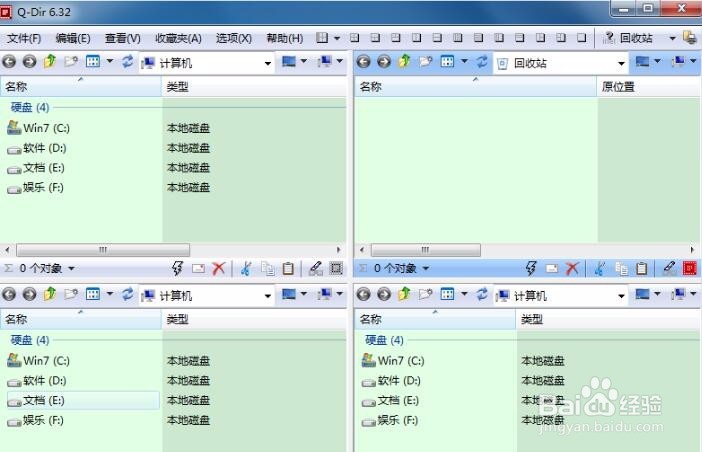Click lightning bolt icon in right status bar
Image resolution: width=702 pixels, height=452 pixels.
tap(531, 269)
